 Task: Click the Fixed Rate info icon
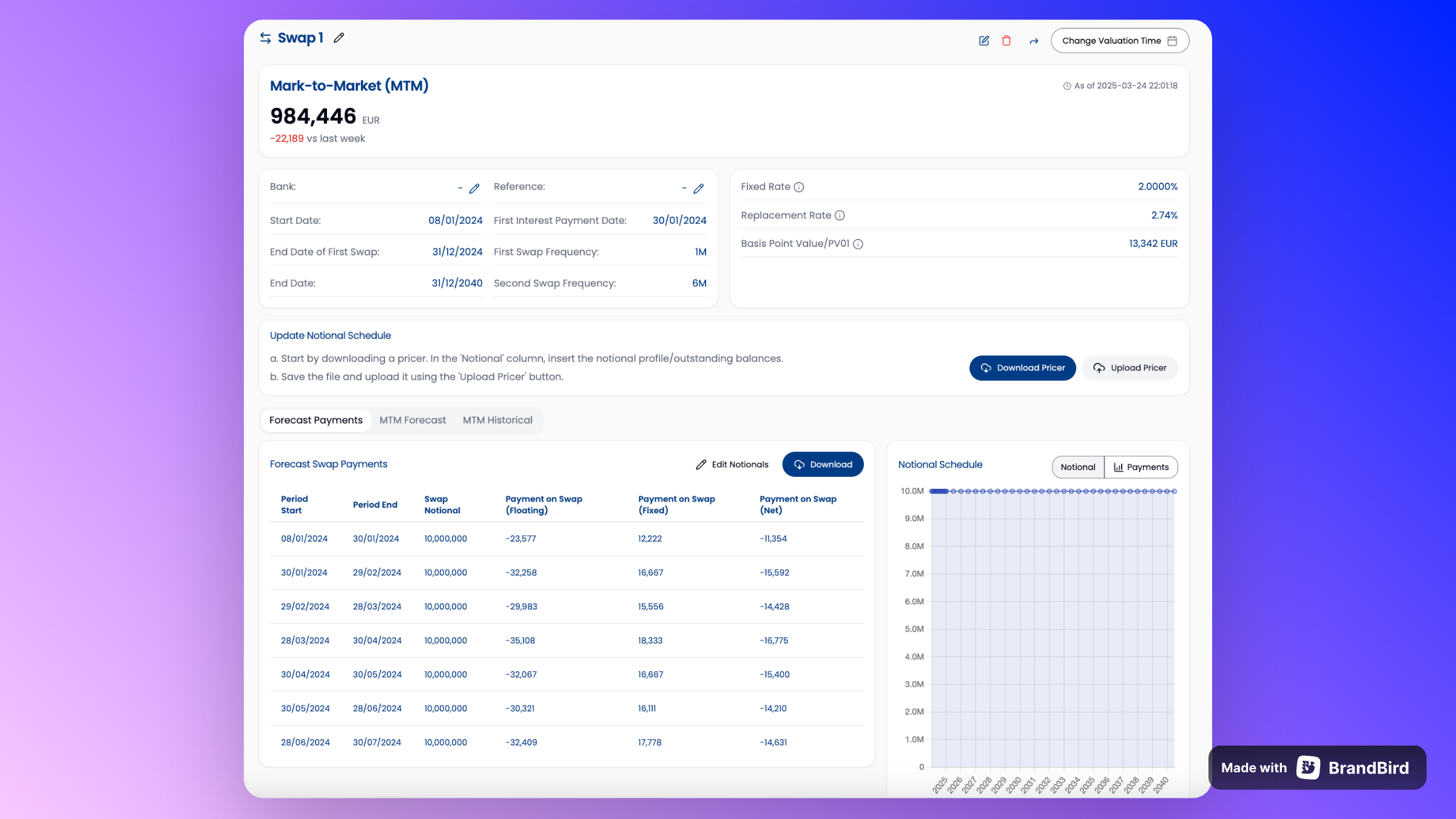tap(799, 187)
